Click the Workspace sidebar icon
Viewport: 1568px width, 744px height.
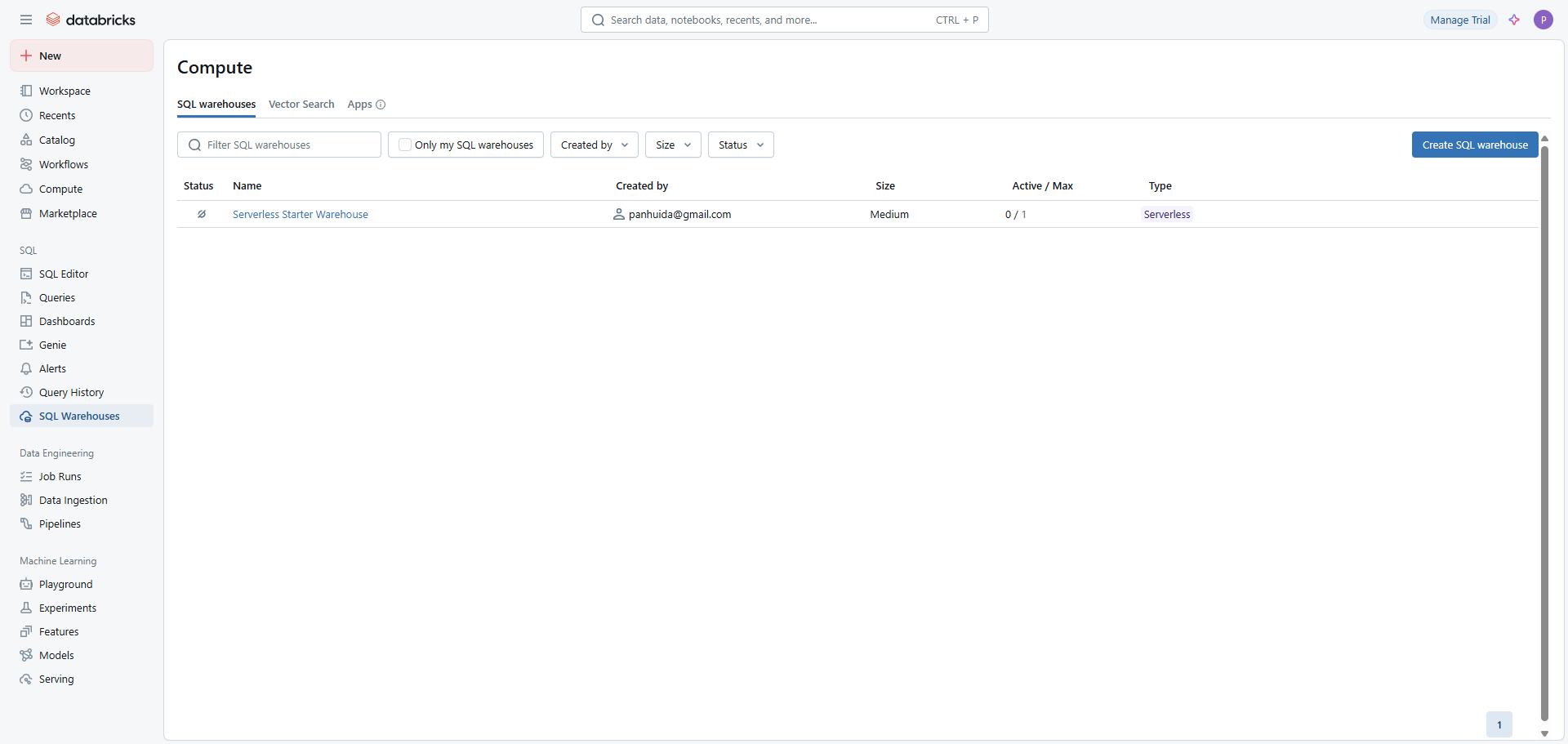click(x=26, y=91)
